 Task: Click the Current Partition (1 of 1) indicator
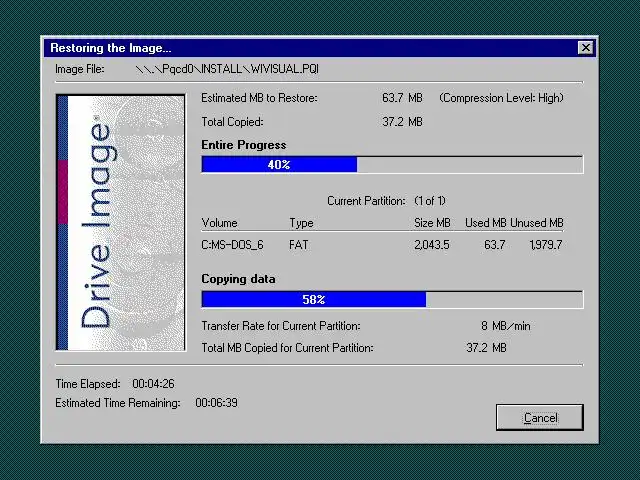click(386, 201)
